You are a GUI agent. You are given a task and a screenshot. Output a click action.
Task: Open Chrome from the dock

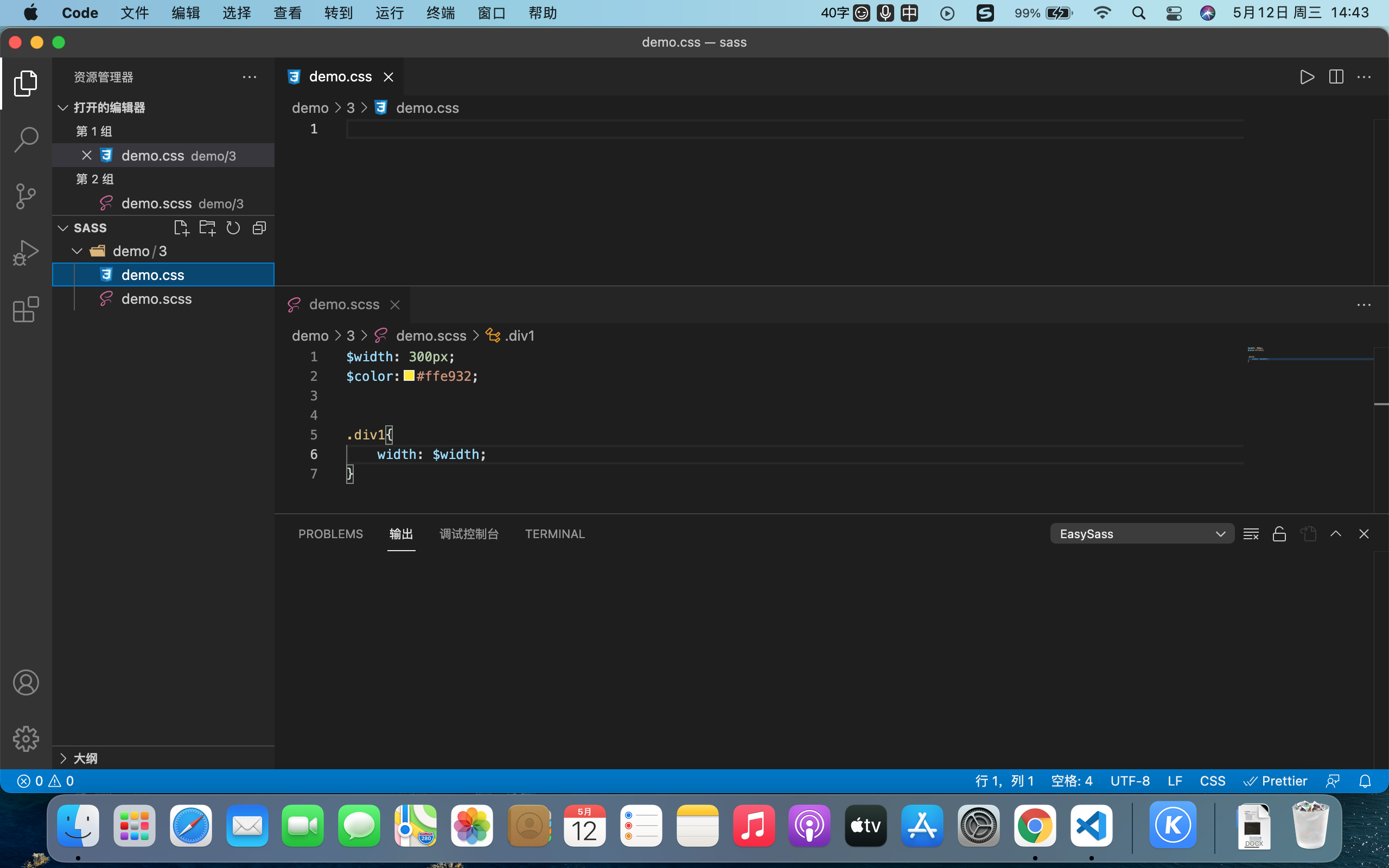[1035, 826]
